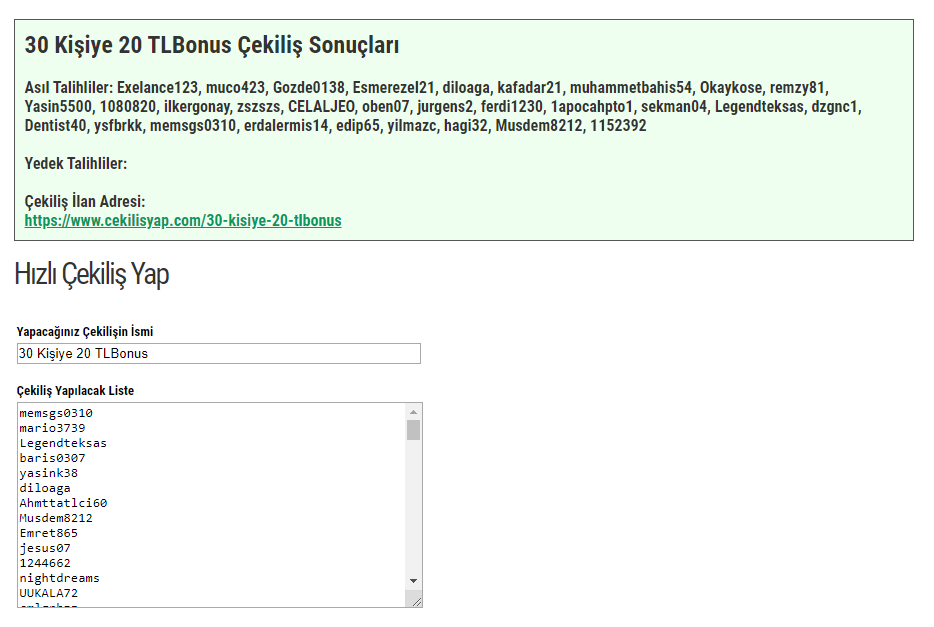Viewport: 934px width, 627px height.
Task: Open the cekilisyap.com 30-kisiye-20-tlbonus link
Action: pyautogui.click(x=183, y=220)
